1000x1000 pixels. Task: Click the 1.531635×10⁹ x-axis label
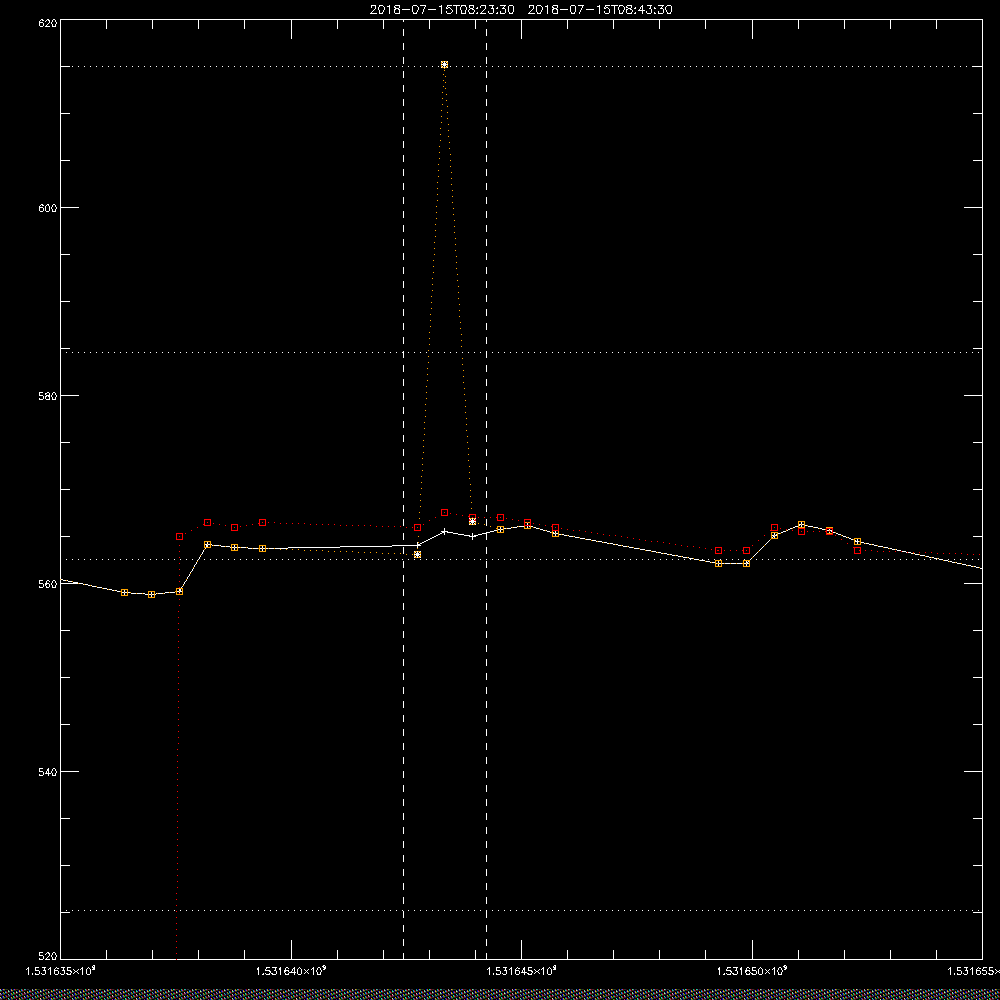[x=60, y=971]
